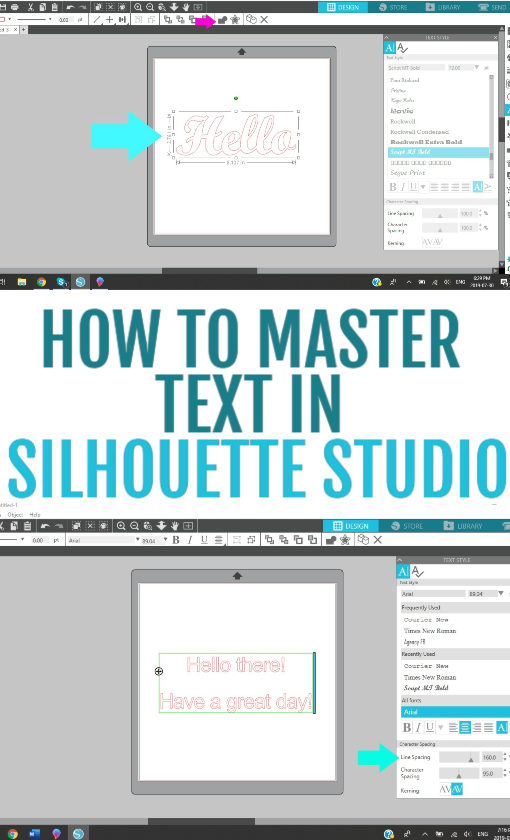Click Zoom Out in the lower screenshot toolbar

(x=134, y=526)
